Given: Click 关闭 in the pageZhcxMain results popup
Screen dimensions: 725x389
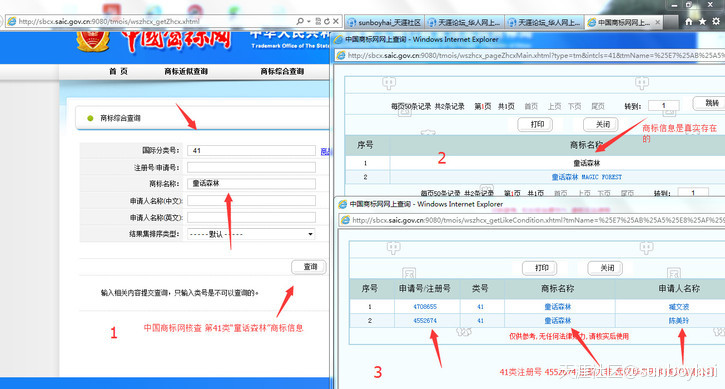Looking at the screenshot, I should click(601, 124).
